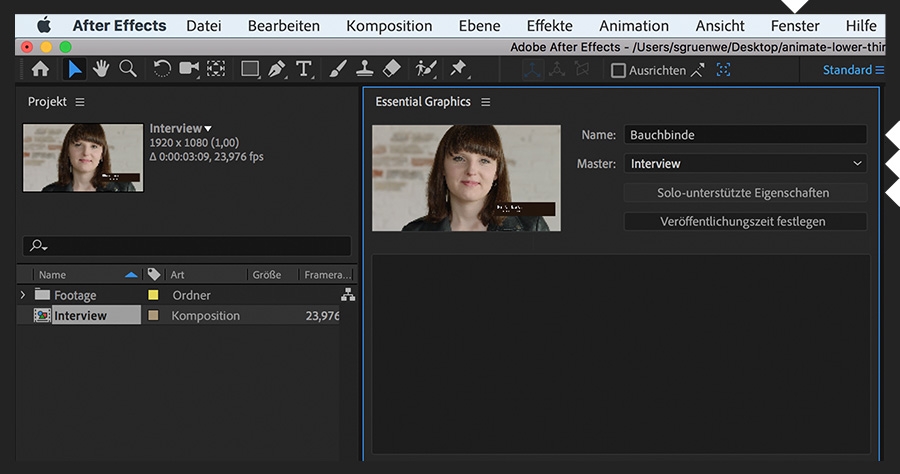Open the Projekt panel menu
Screen dimensions: 900x474
coord(80,102)
